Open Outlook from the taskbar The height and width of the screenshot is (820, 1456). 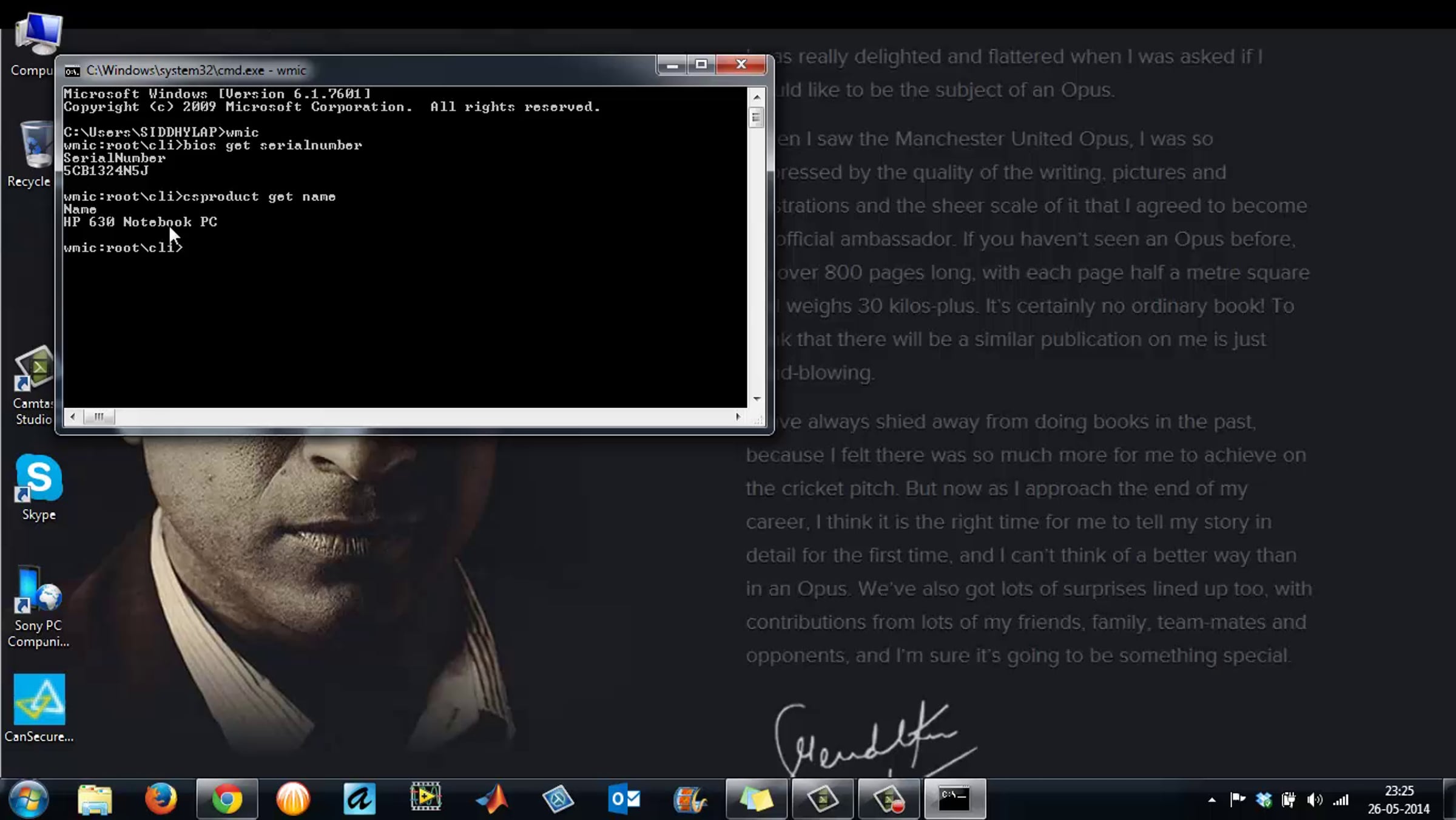[624, 799]
